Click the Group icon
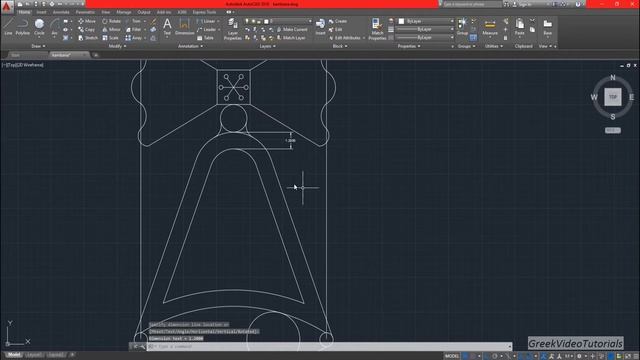 point(462,27)
